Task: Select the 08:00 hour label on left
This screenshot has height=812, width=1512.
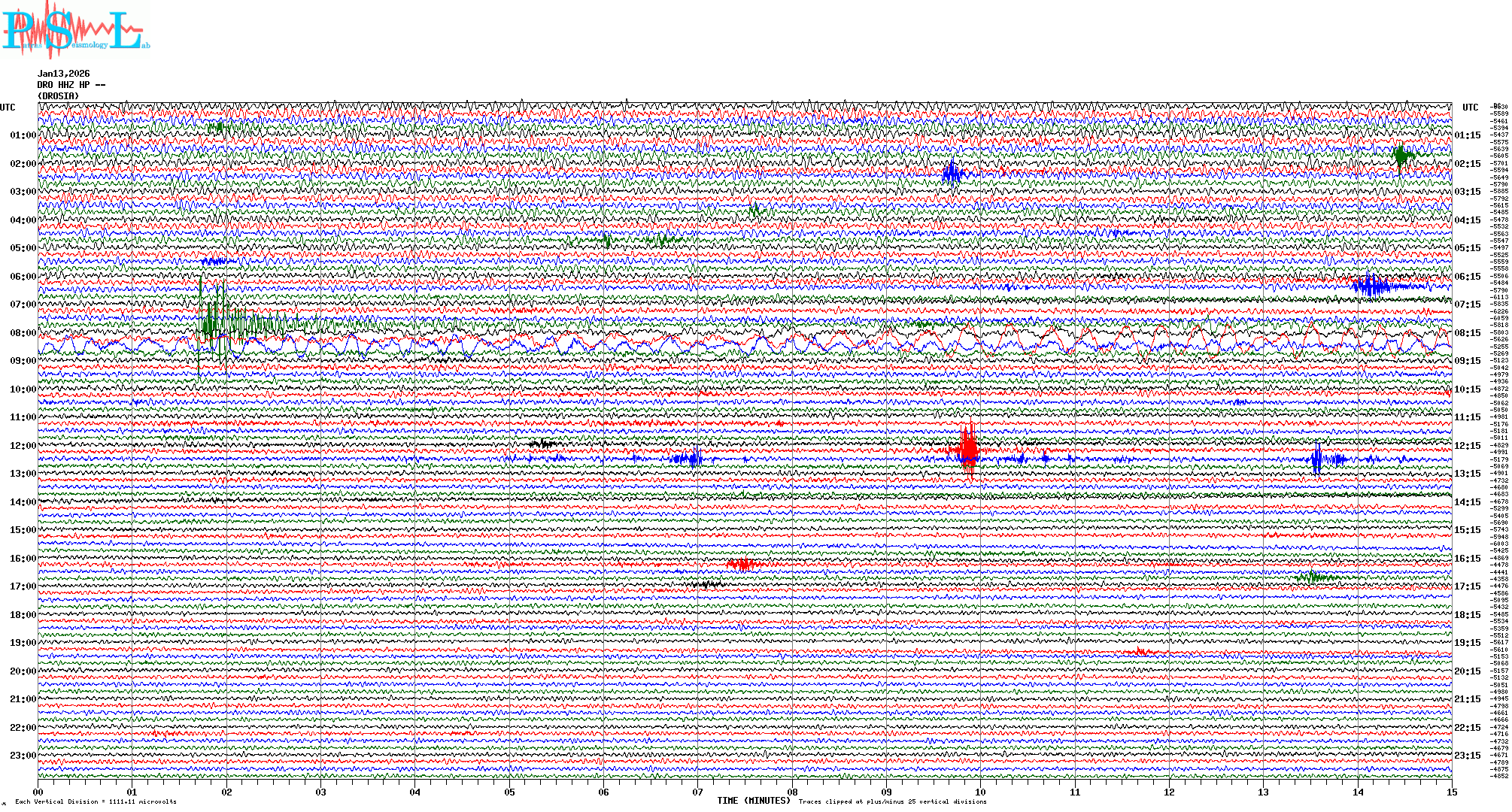Action: (x=23, y=333)
